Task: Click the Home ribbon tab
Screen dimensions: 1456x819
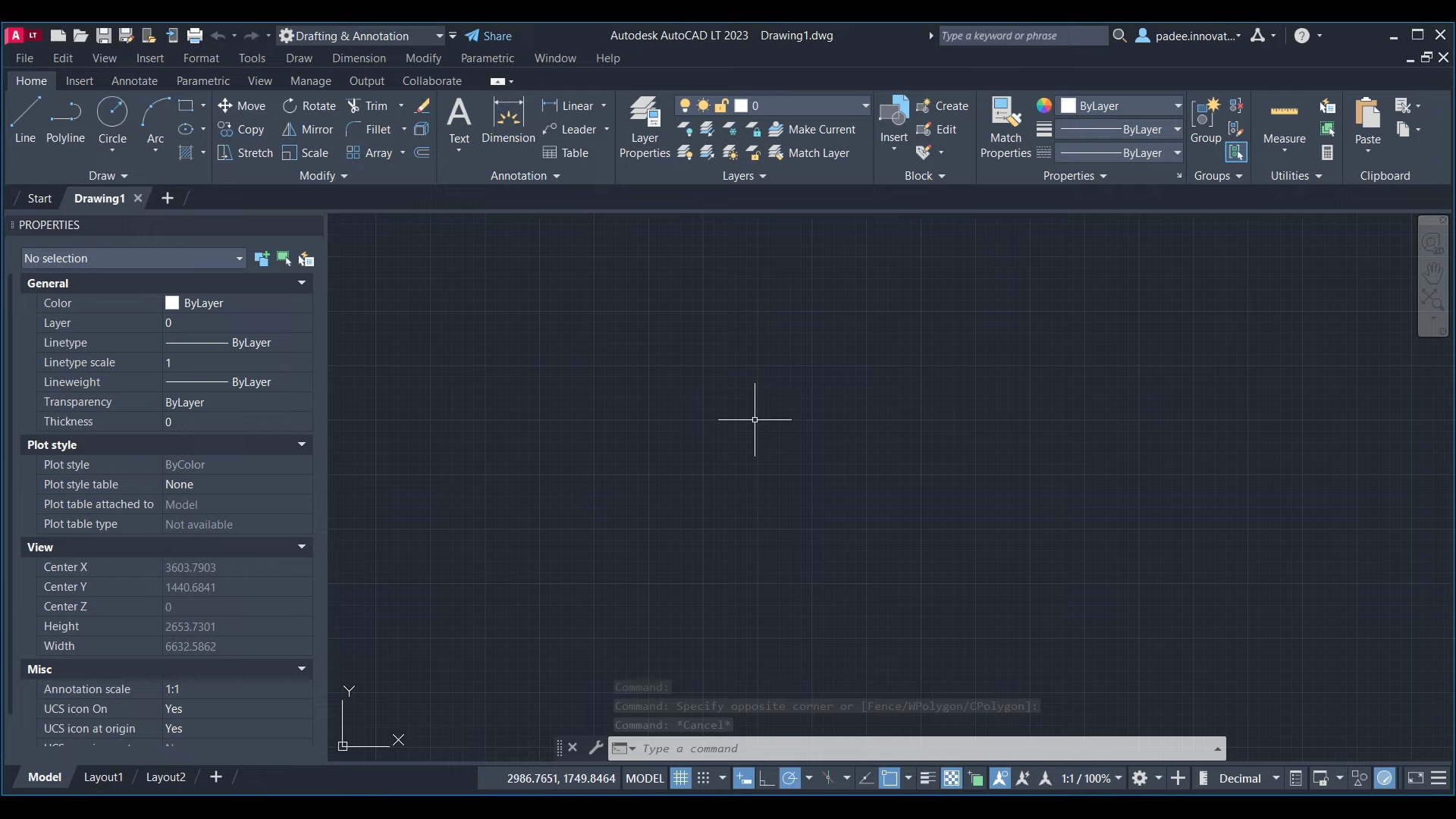Action: (31, 81)
